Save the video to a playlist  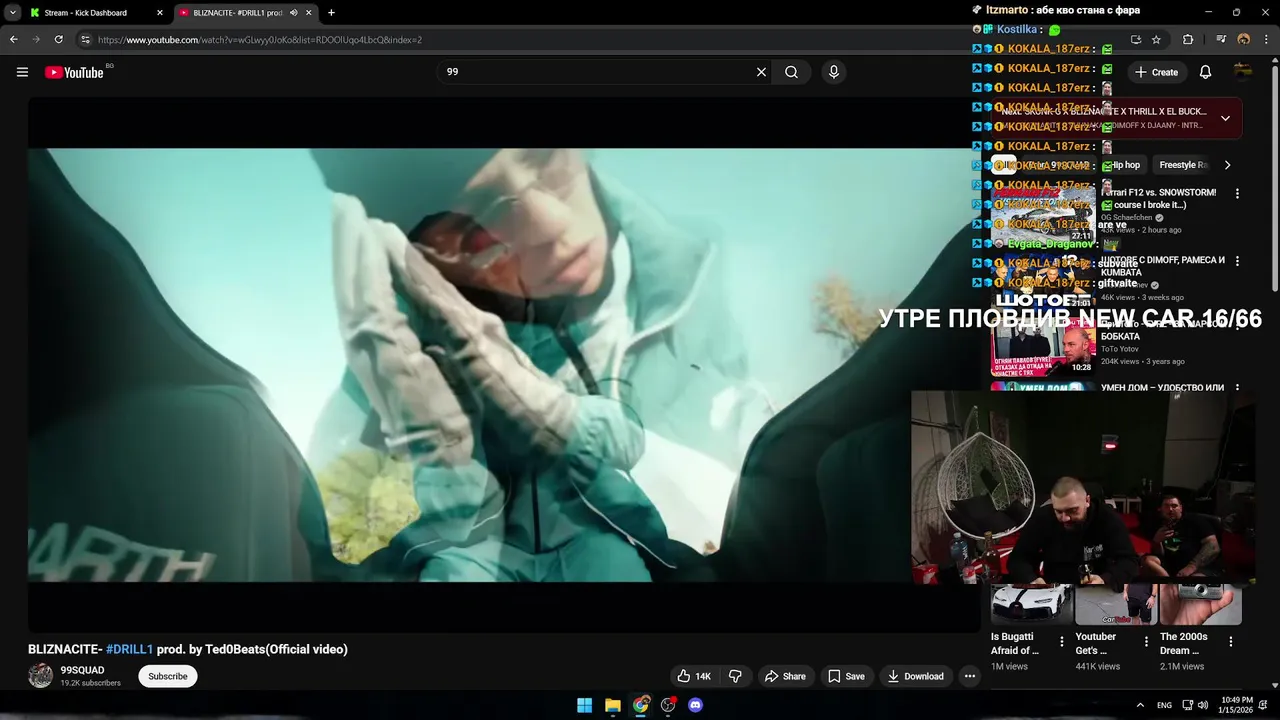click(846, 676)
